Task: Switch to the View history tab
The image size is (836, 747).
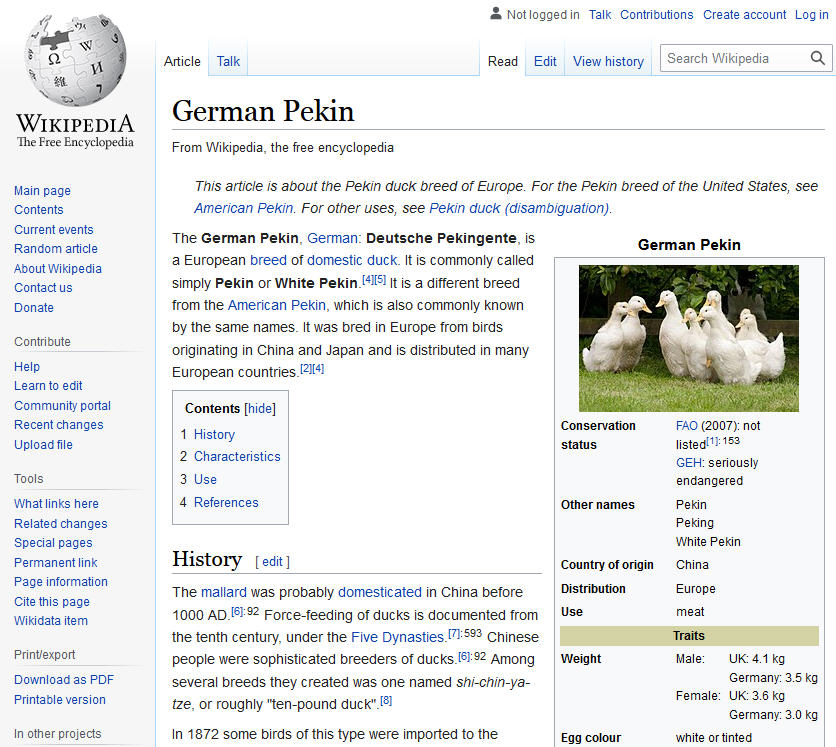Action: pos(608,61)
